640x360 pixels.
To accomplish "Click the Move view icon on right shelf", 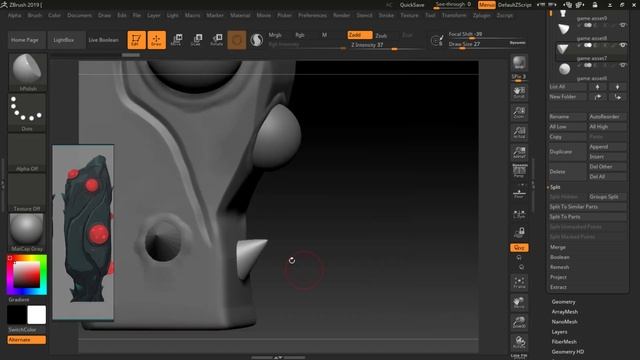I will click(x=519, y=302).
